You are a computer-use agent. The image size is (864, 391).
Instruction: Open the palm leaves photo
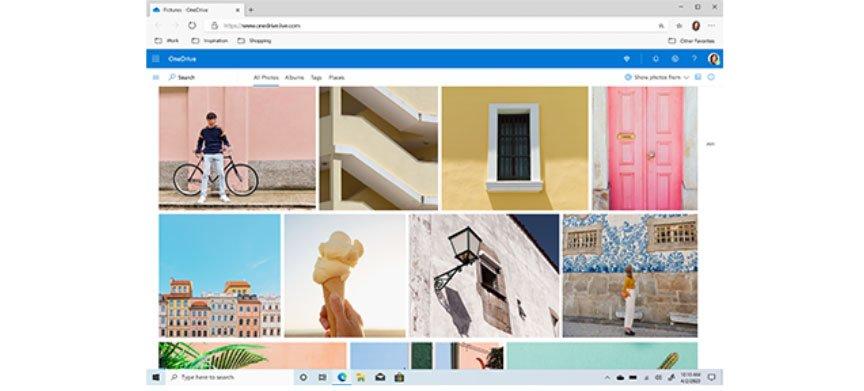point(252,355)
